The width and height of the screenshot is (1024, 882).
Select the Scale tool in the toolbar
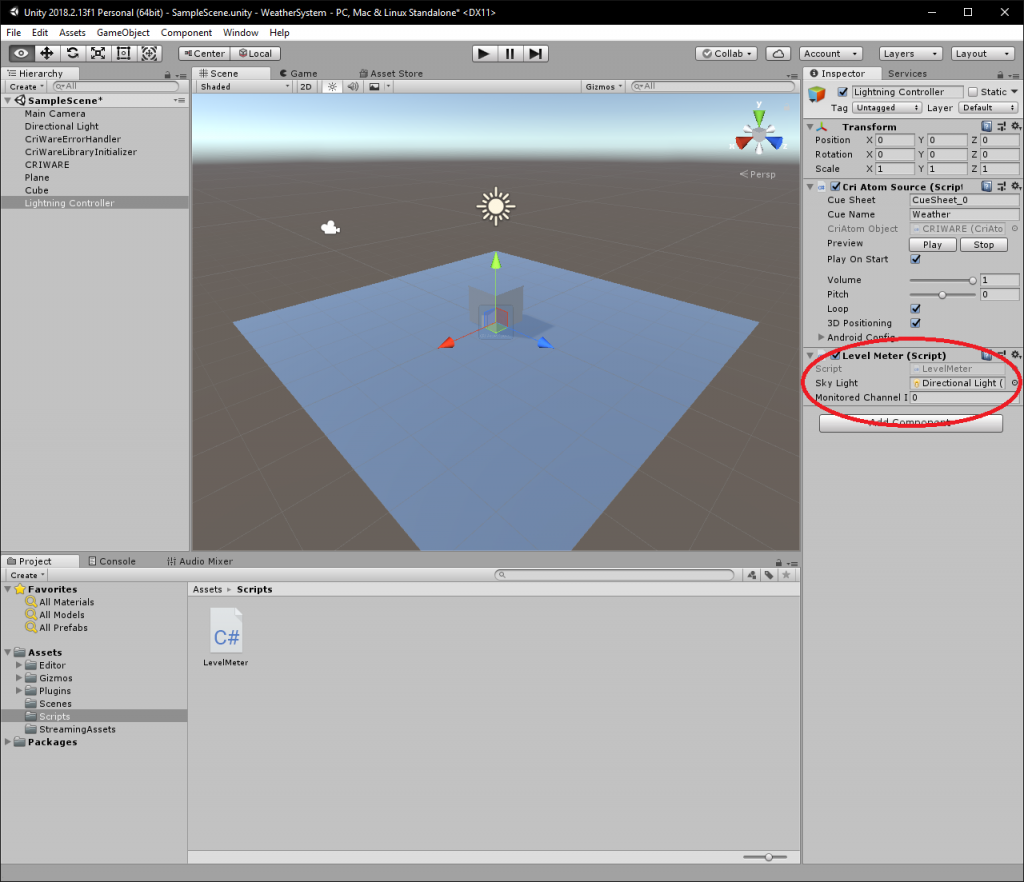click(98, 53)
